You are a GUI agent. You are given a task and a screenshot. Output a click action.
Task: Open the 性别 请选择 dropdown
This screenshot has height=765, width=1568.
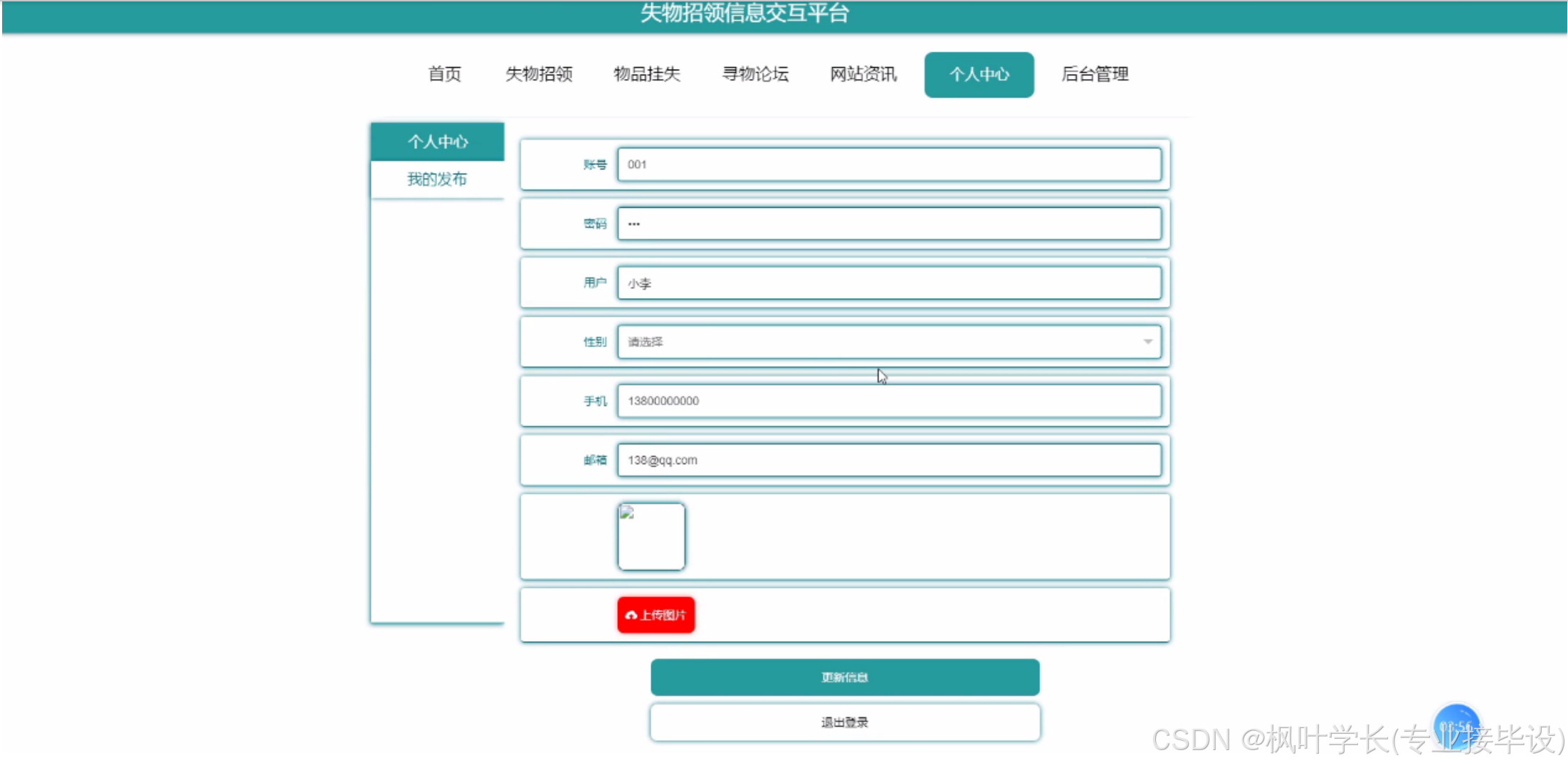tap(889, 342)
